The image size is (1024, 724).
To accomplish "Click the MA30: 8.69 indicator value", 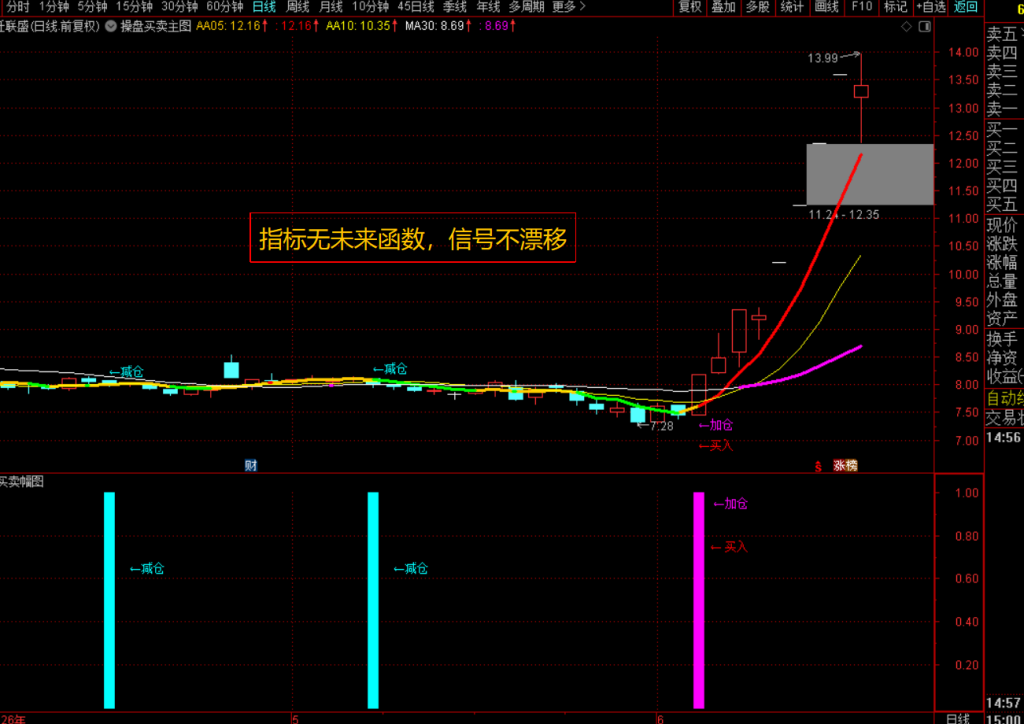I will pos(439,26).
